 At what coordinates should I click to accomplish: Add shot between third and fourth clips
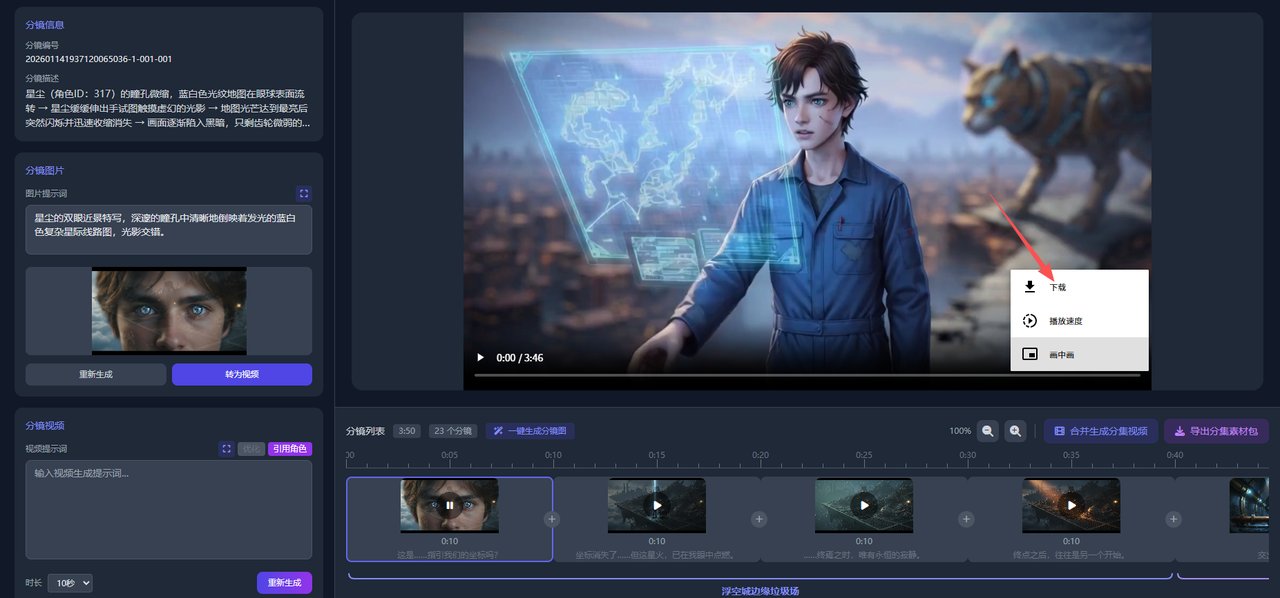point(966,519)
